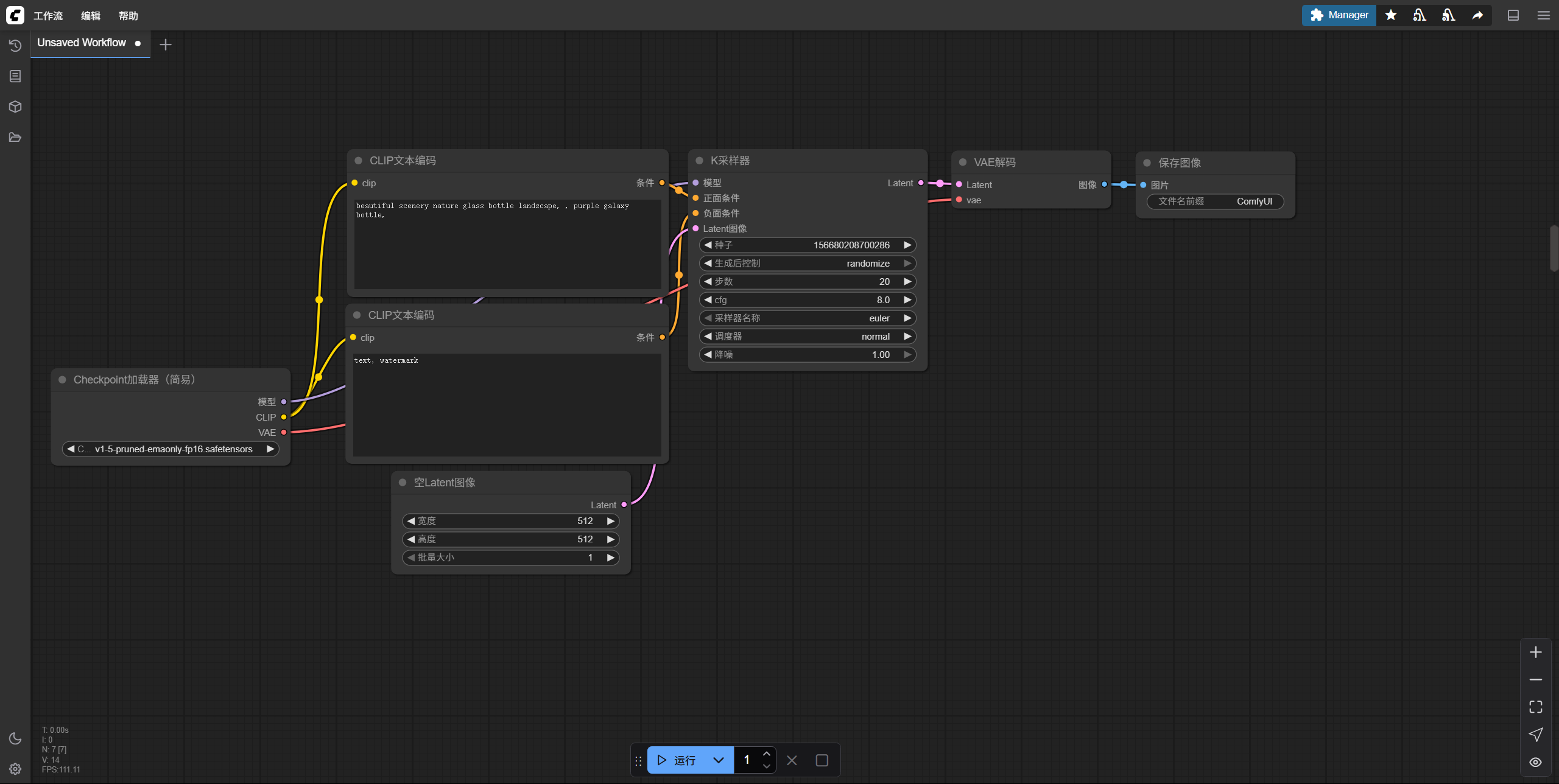
Task: Expand the 运行 button dropdown chevron
Action: (719, 760)
